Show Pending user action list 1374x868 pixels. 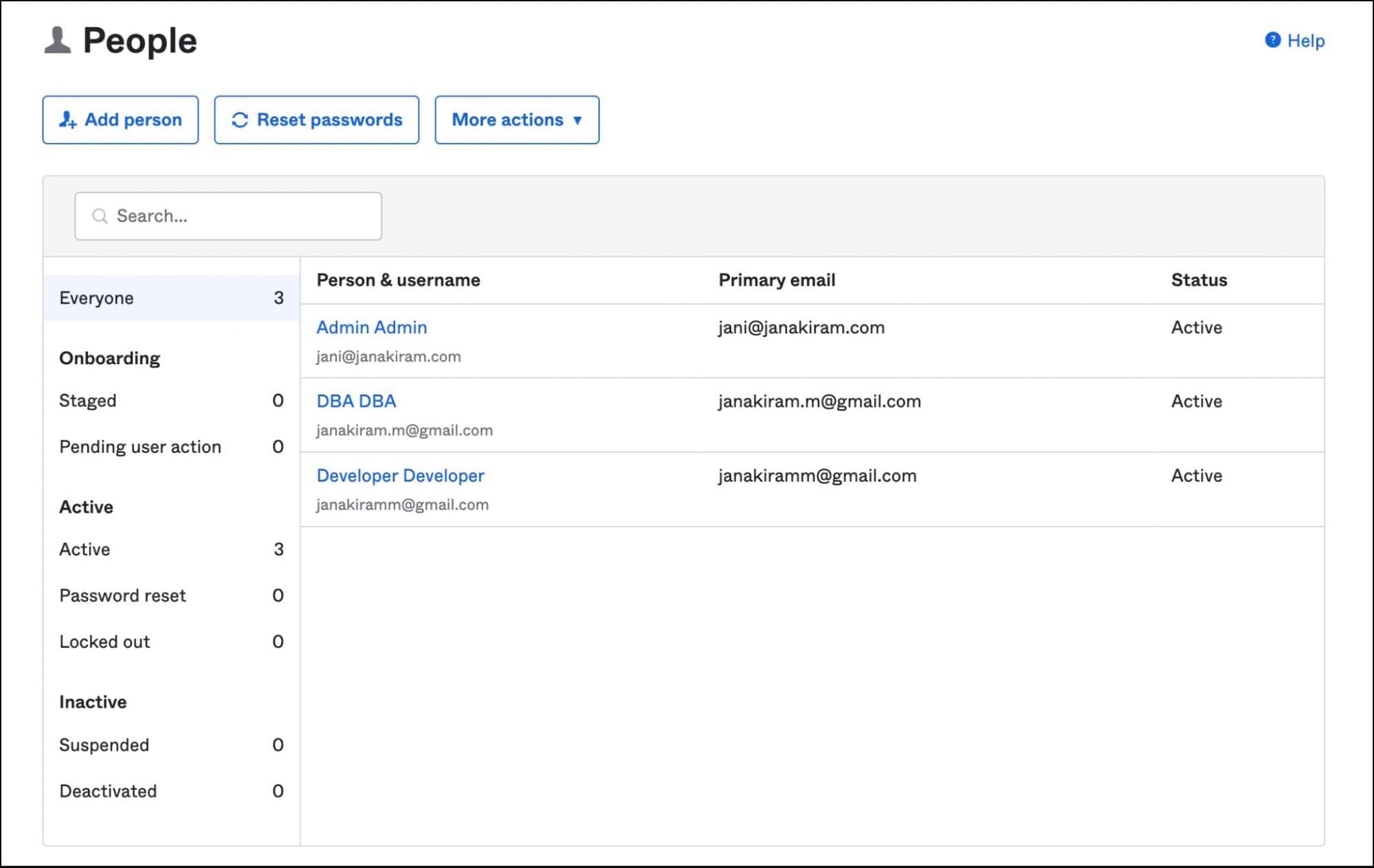pos(140,447)
